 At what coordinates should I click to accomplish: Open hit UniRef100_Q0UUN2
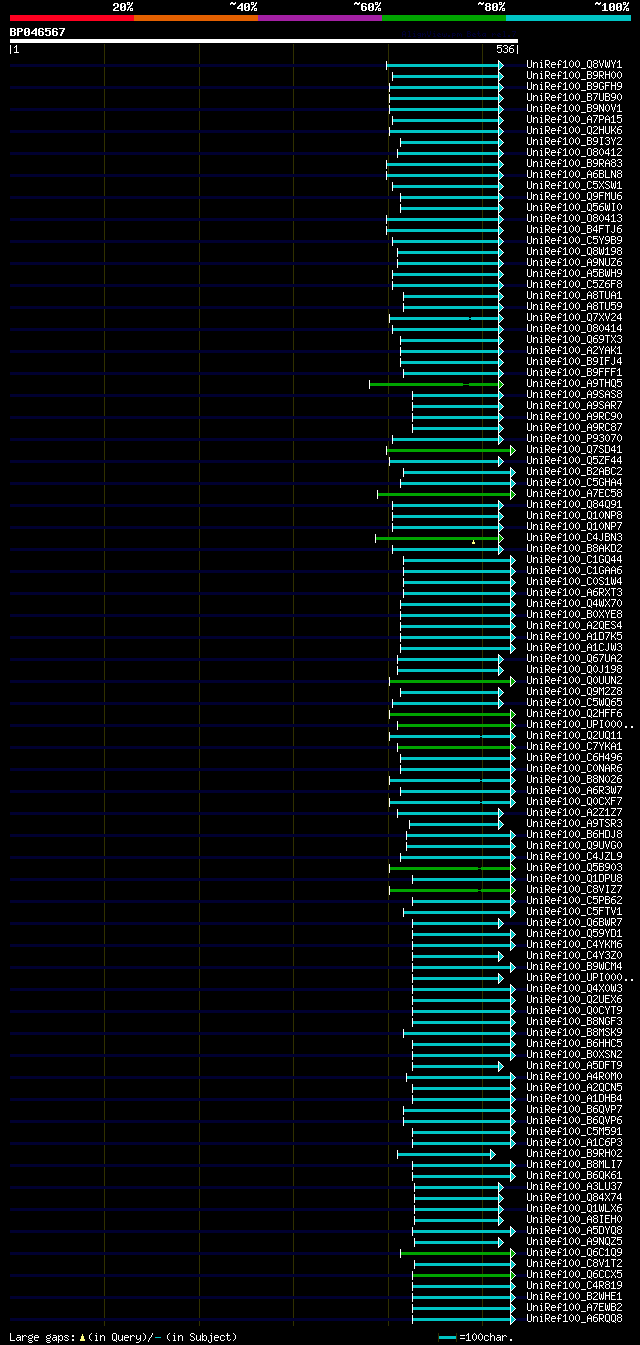[574, 680]
